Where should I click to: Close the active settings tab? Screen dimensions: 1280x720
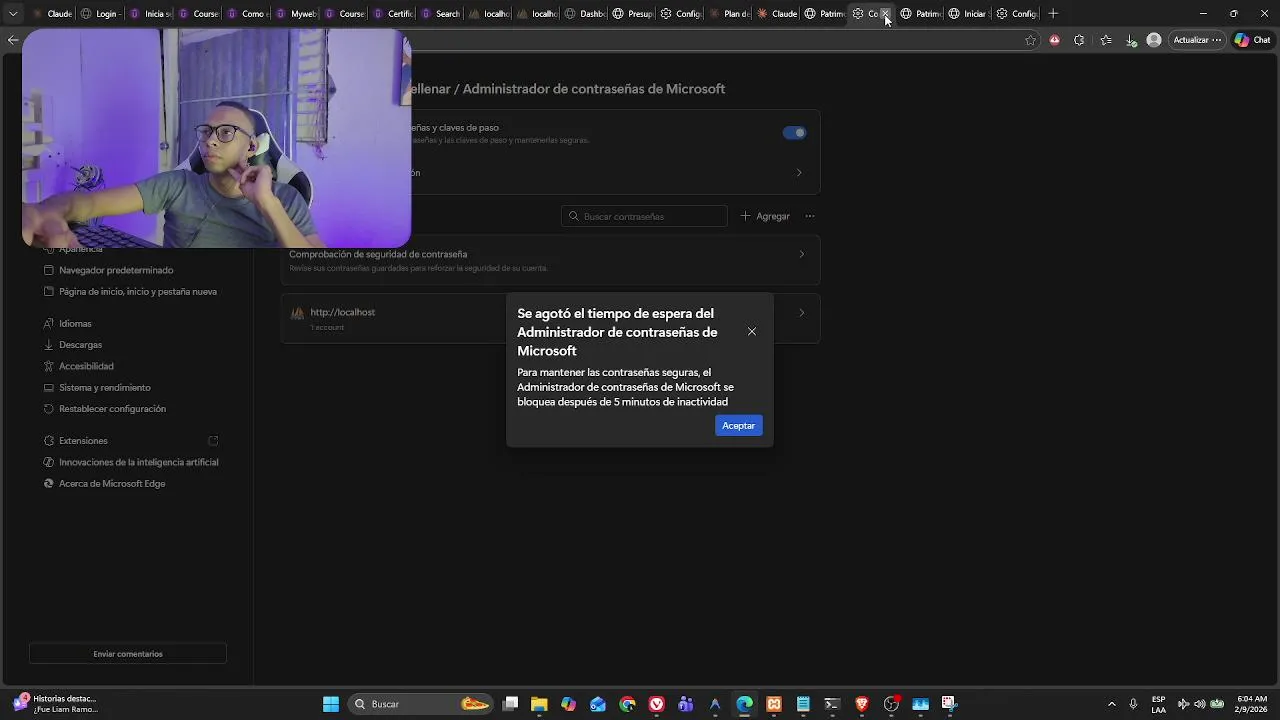[x=885, y=14]
